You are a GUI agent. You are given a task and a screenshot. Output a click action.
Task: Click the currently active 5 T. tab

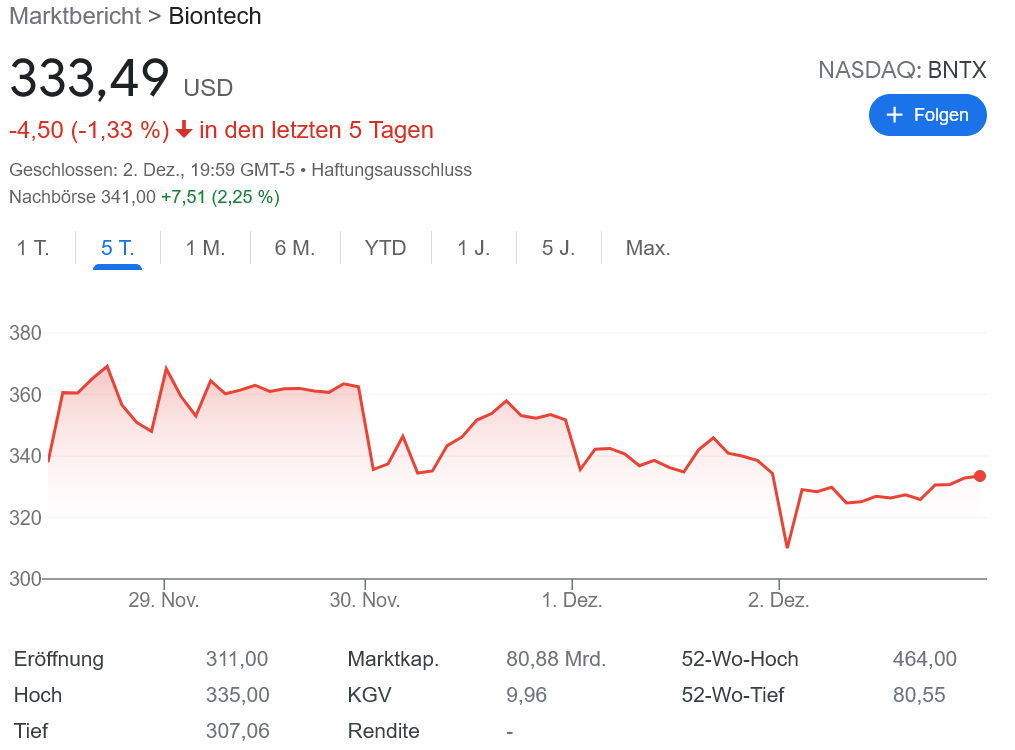coord(117,248)
